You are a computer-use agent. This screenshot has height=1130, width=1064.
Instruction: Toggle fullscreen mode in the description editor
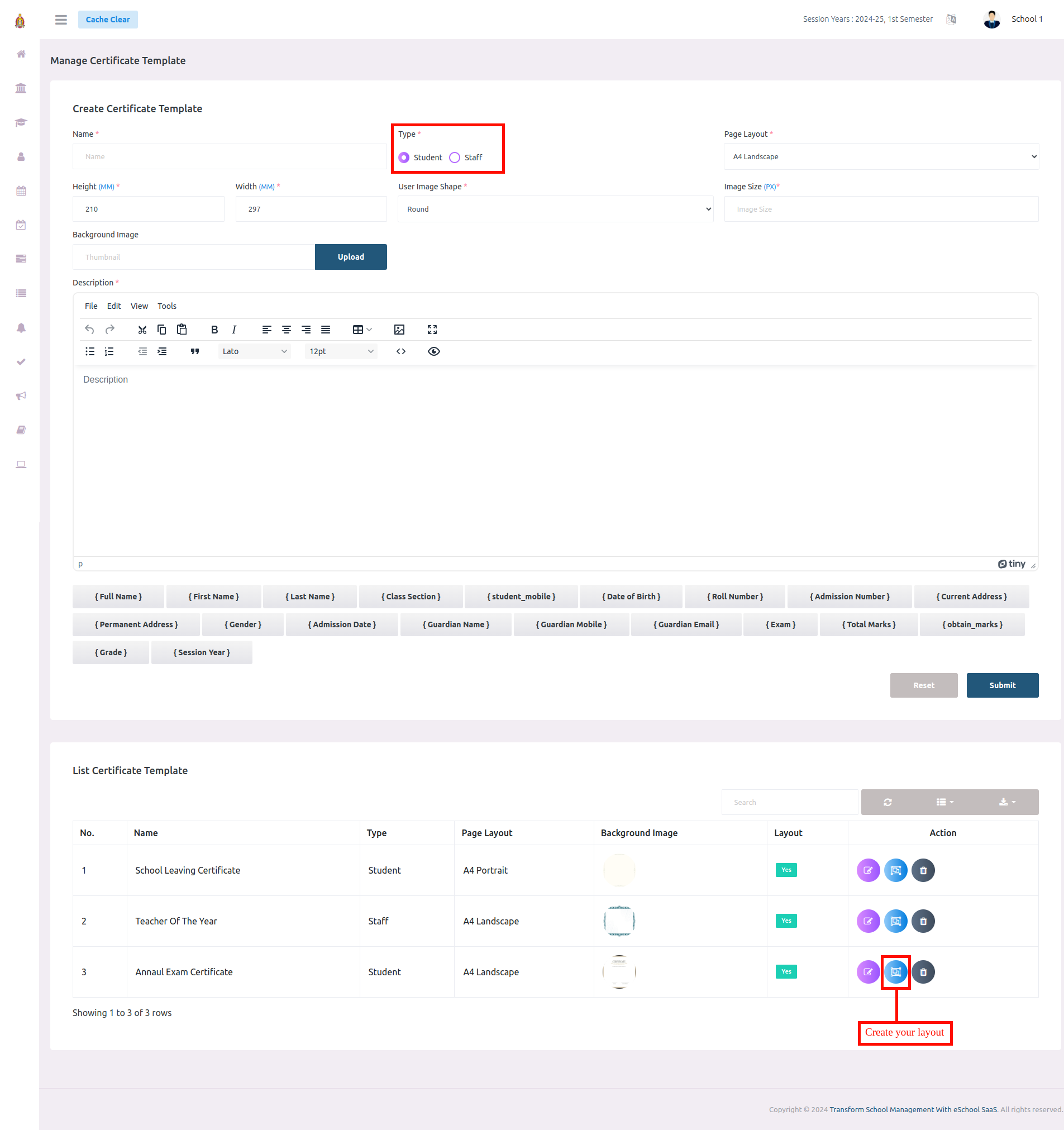point(432,329)
